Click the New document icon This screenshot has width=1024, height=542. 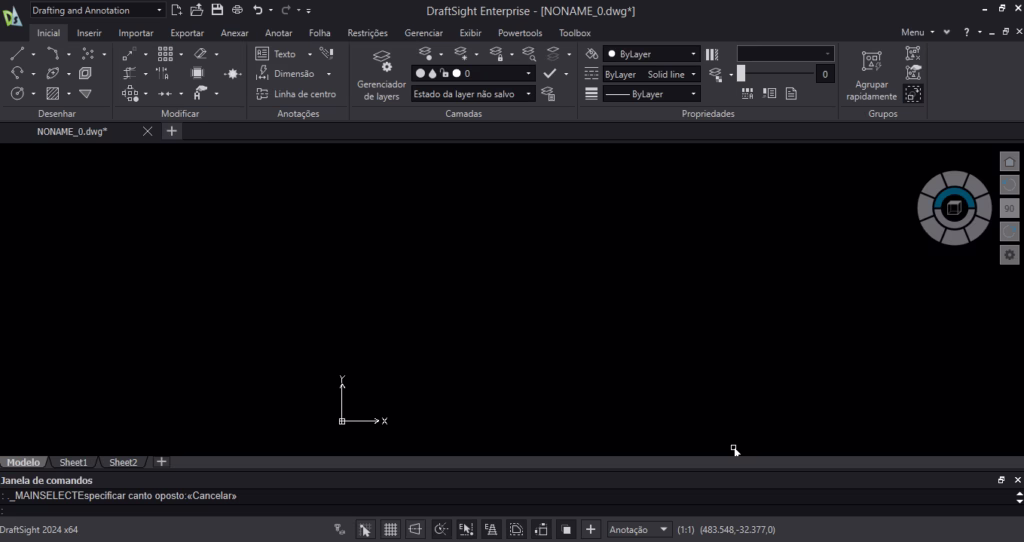[176, 10]
